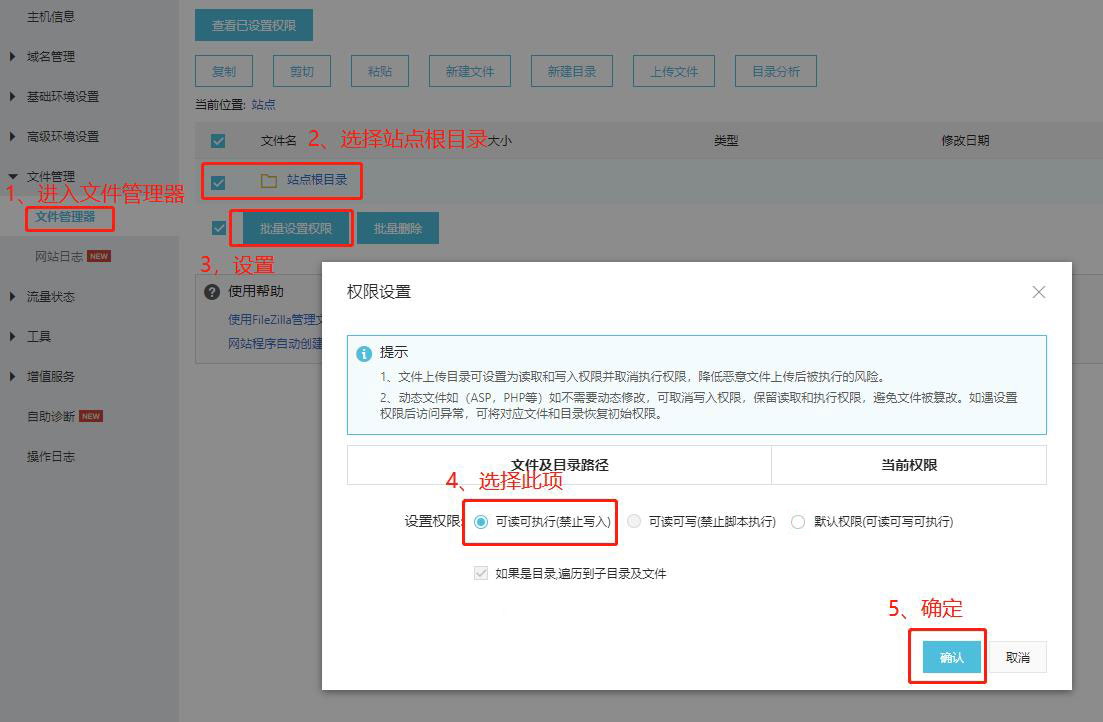This screenshot has width=1103, height=722.
Task: Click the 确认 button in the dialog
Action: coord(951,657)
